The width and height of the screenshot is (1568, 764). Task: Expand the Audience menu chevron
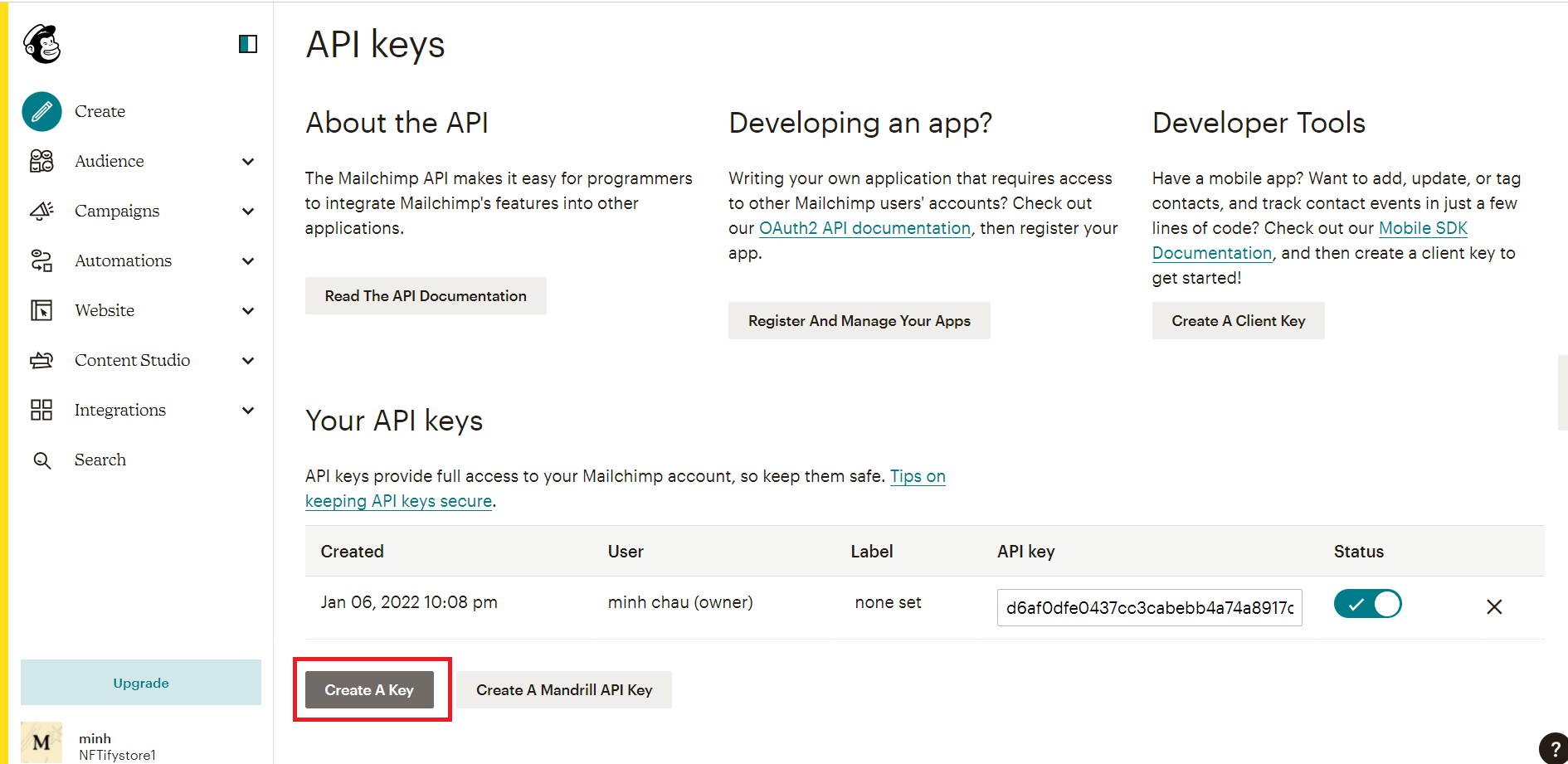248,161
